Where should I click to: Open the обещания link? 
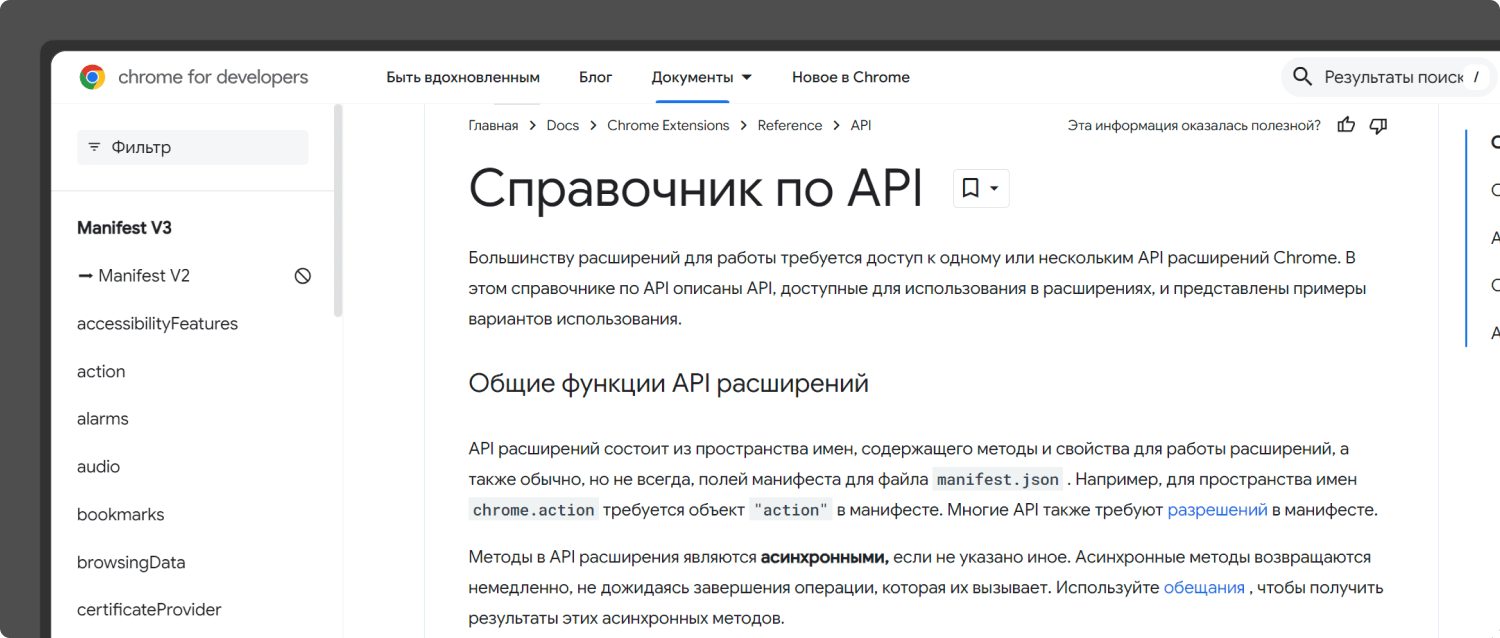[x=1204, y=587]
